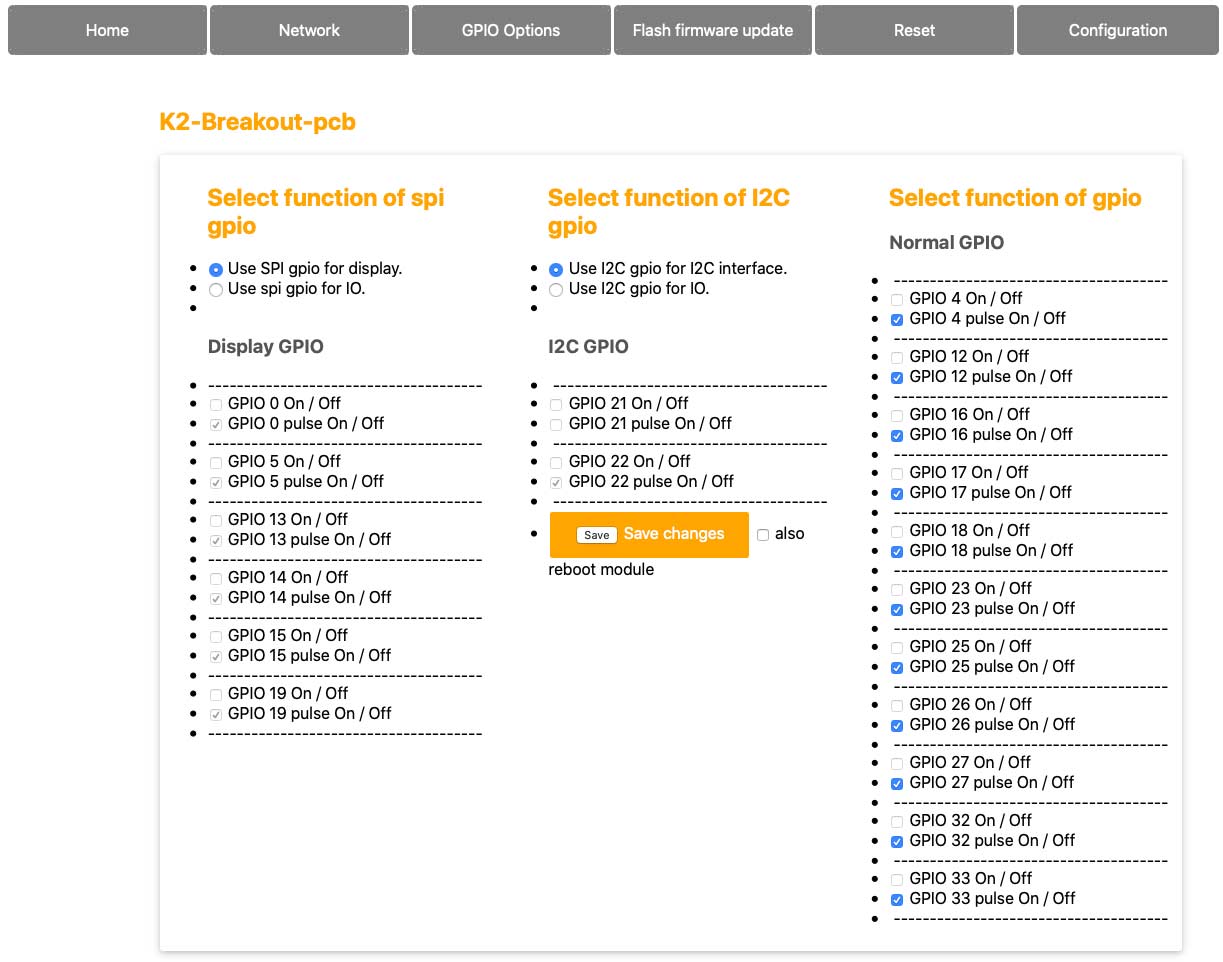Open the GPIO Options page
This screenshot has height=962, width=1223.
point(510,30)
